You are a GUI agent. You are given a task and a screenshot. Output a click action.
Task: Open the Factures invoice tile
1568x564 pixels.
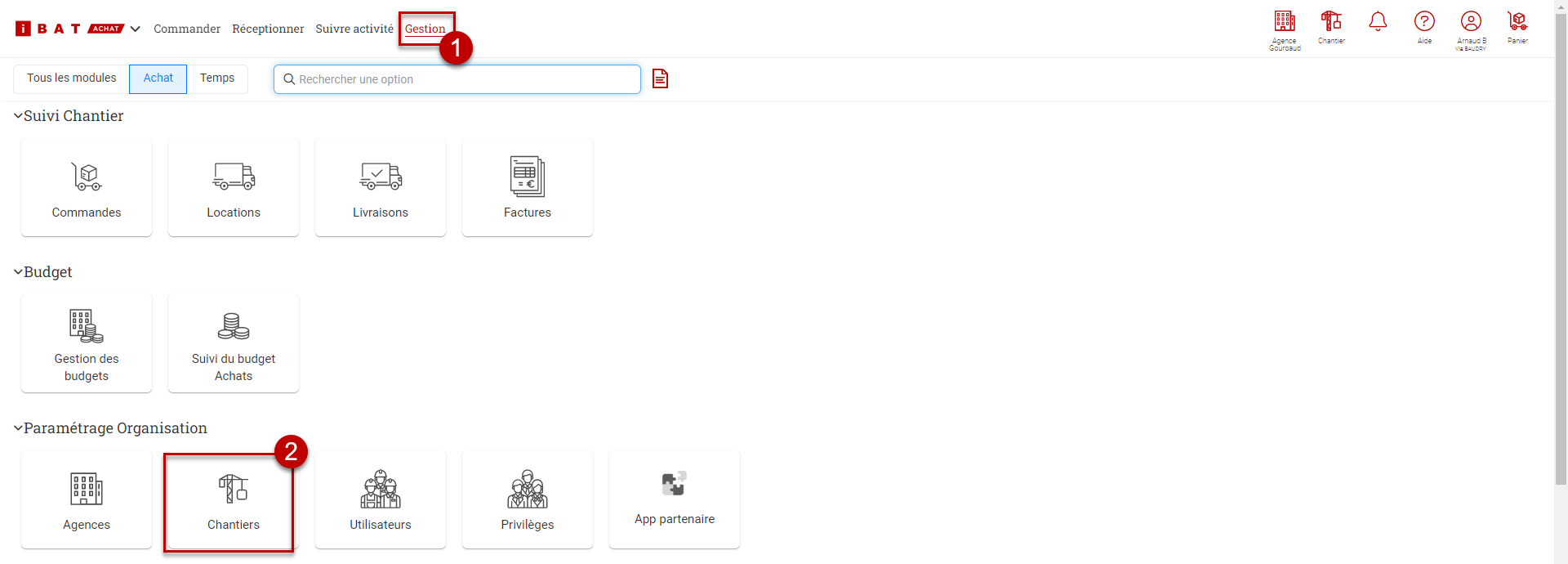(528, 188)
